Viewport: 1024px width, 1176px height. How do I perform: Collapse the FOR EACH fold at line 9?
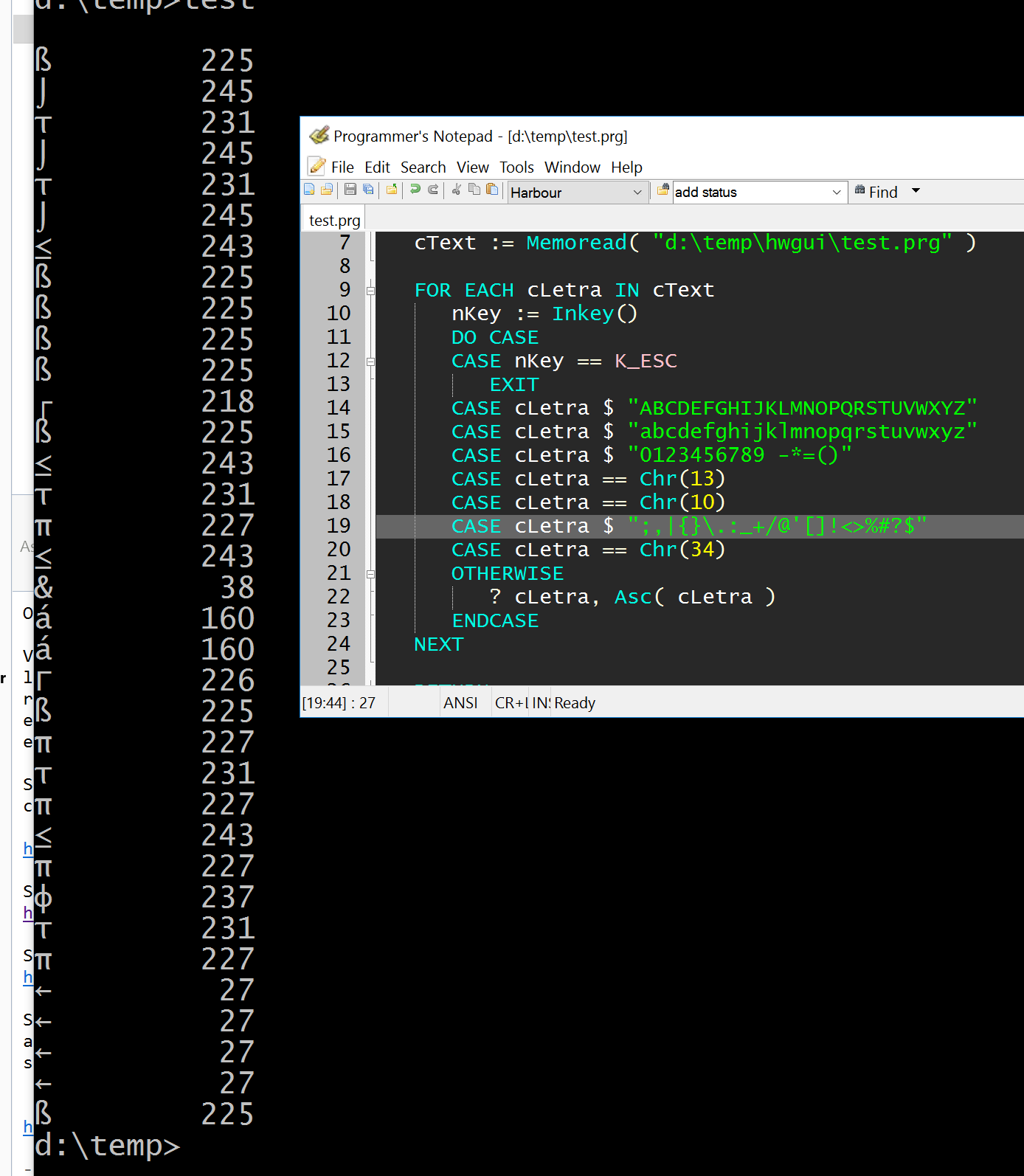click(x=371, y=291)
